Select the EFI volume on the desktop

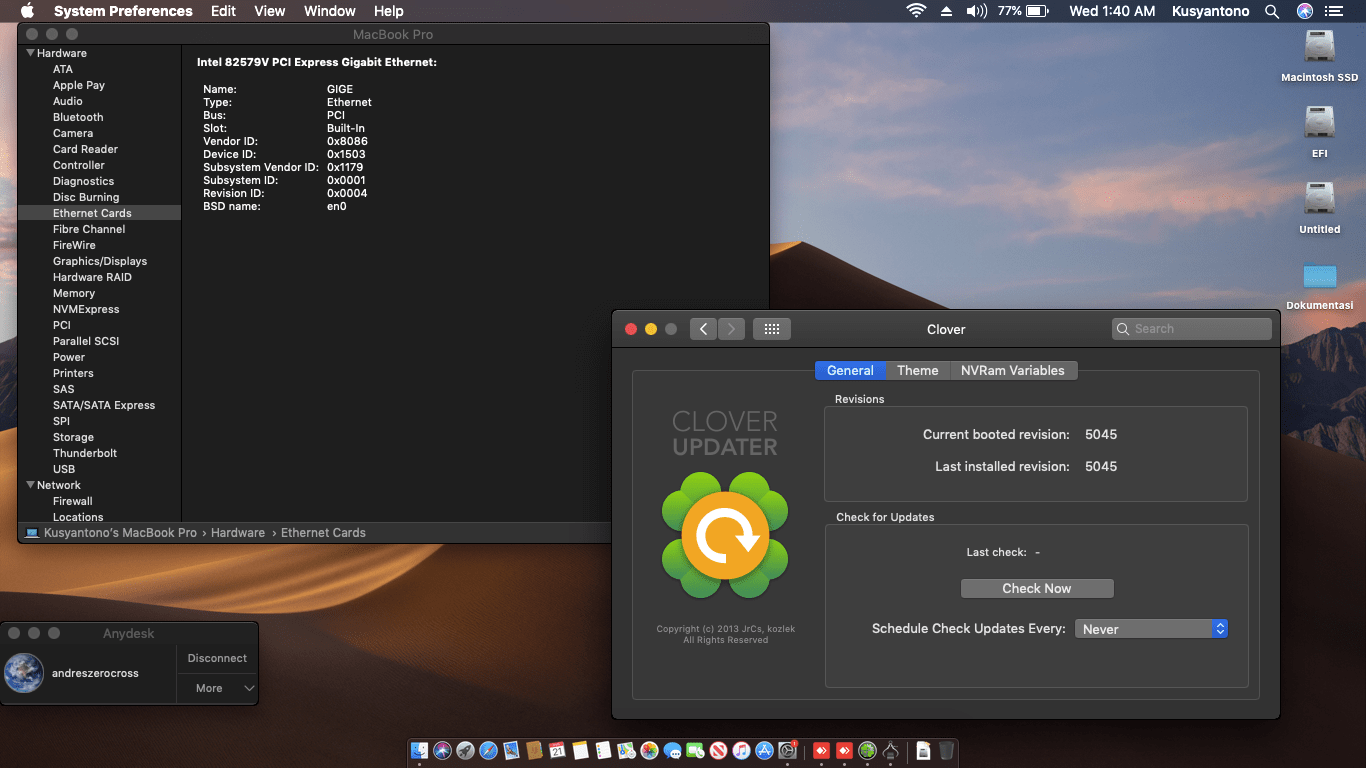[x=1320, y=132]
